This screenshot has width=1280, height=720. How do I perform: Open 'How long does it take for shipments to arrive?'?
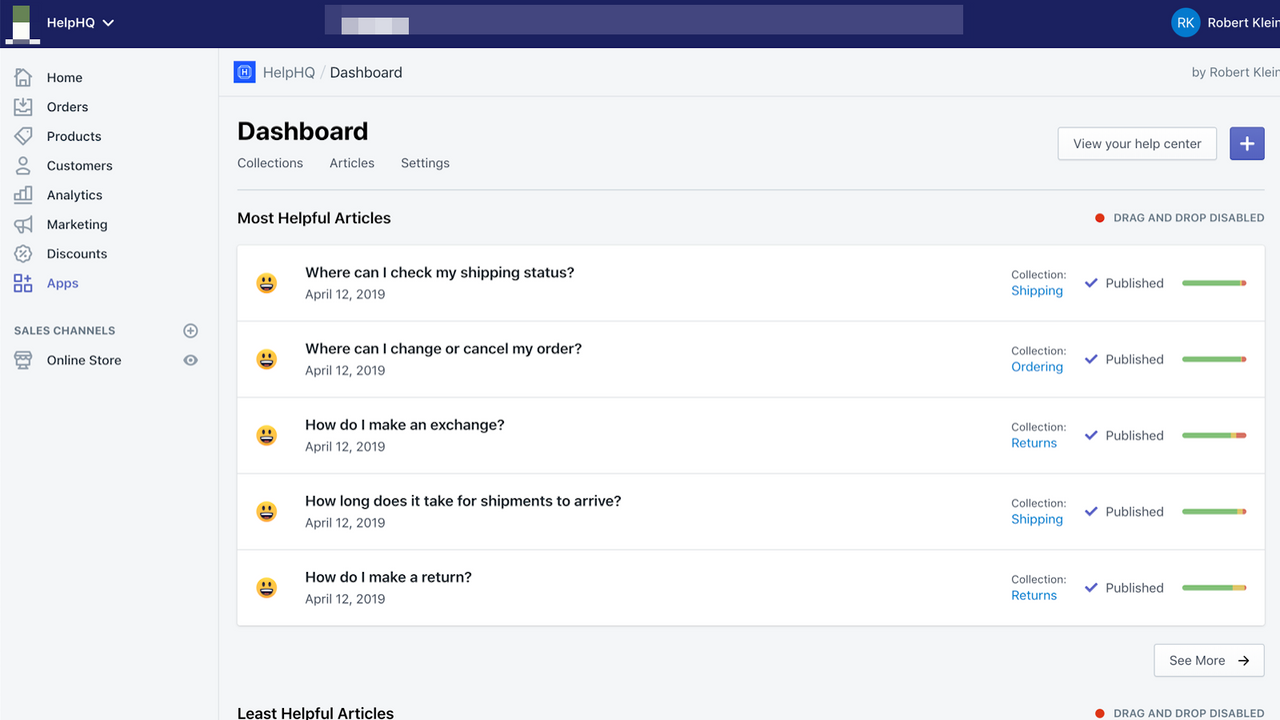[463, 500]
